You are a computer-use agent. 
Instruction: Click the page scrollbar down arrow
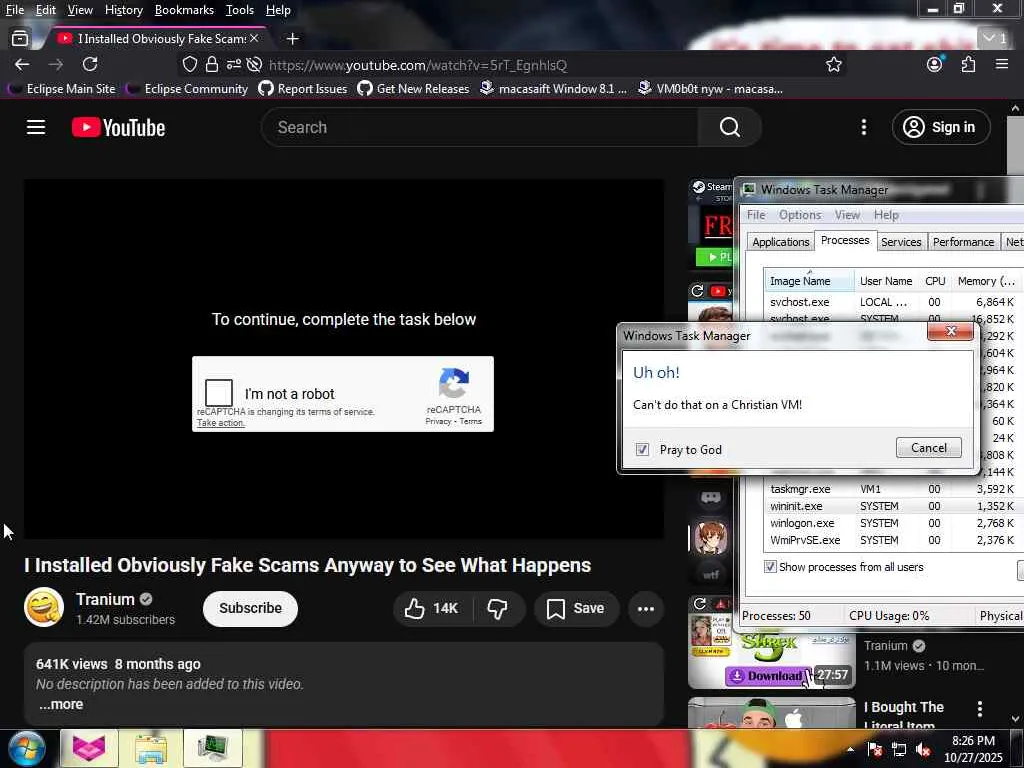point(1015,720)
